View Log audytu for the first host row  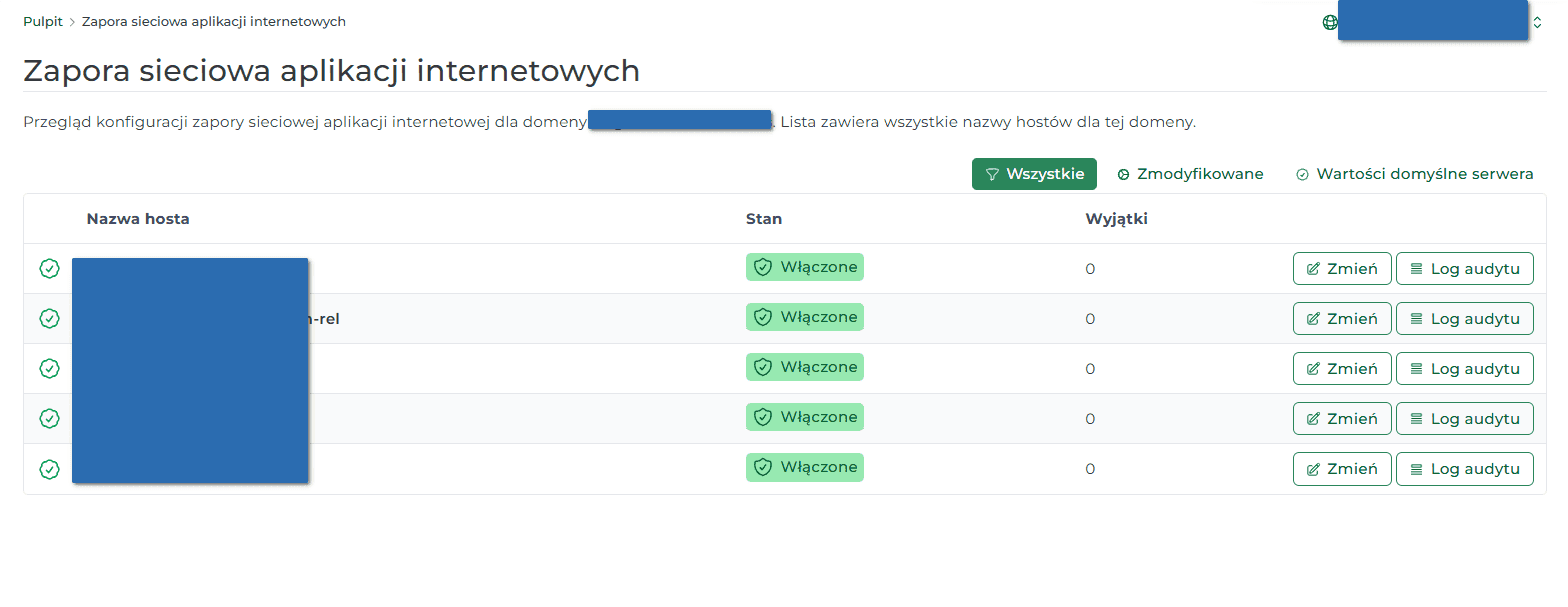click(x=1464, y=269)
